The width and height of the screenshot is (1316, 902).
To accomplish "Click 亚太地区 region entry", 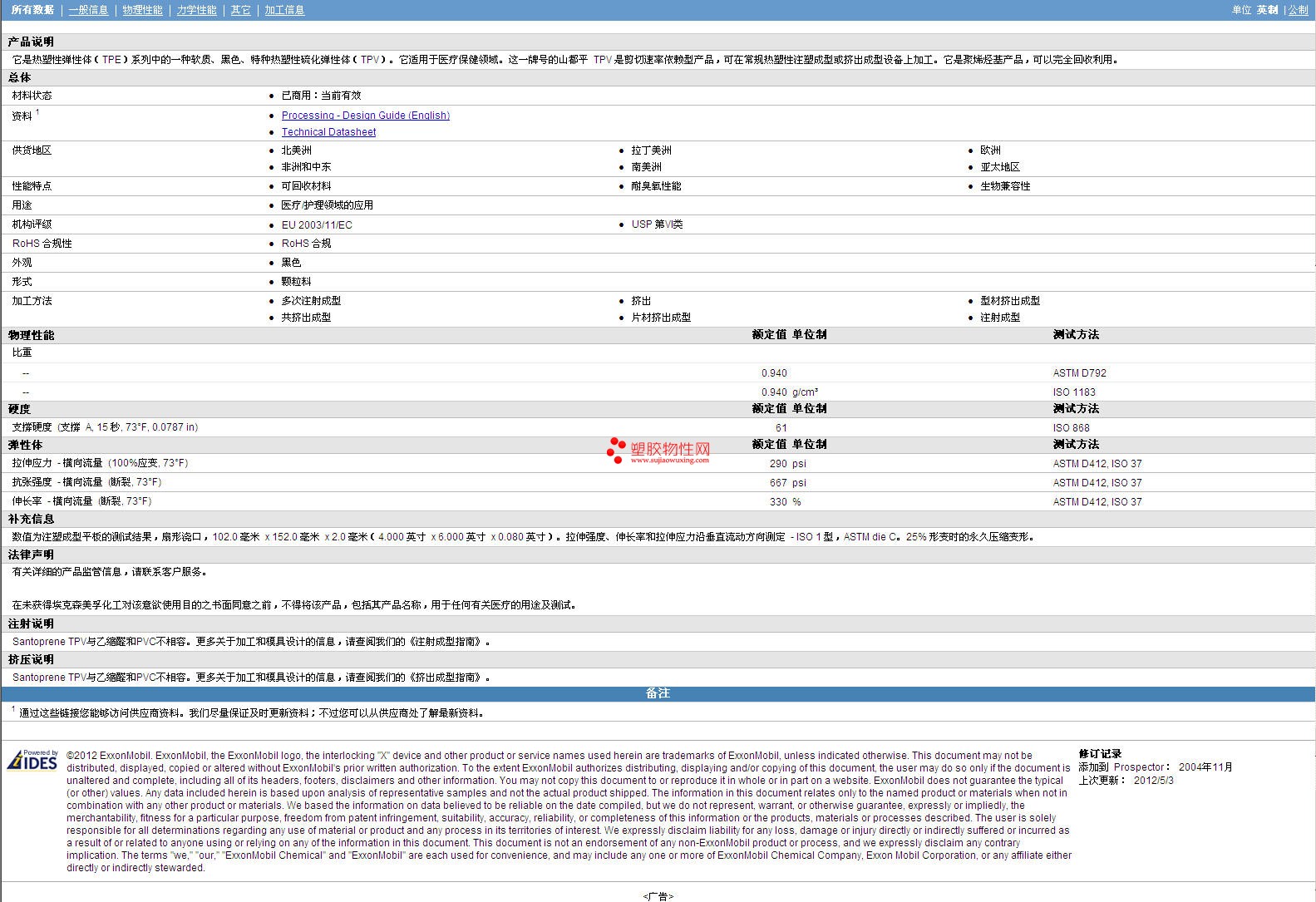I will coord(1000,167).
